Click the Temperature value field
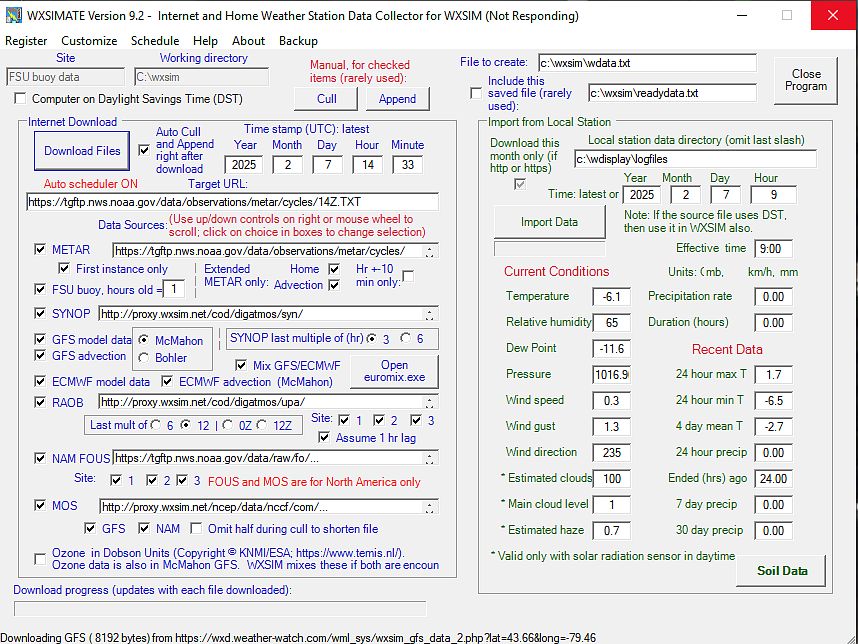Viewport: 858px width, 644px height. (x=611, y=297)
